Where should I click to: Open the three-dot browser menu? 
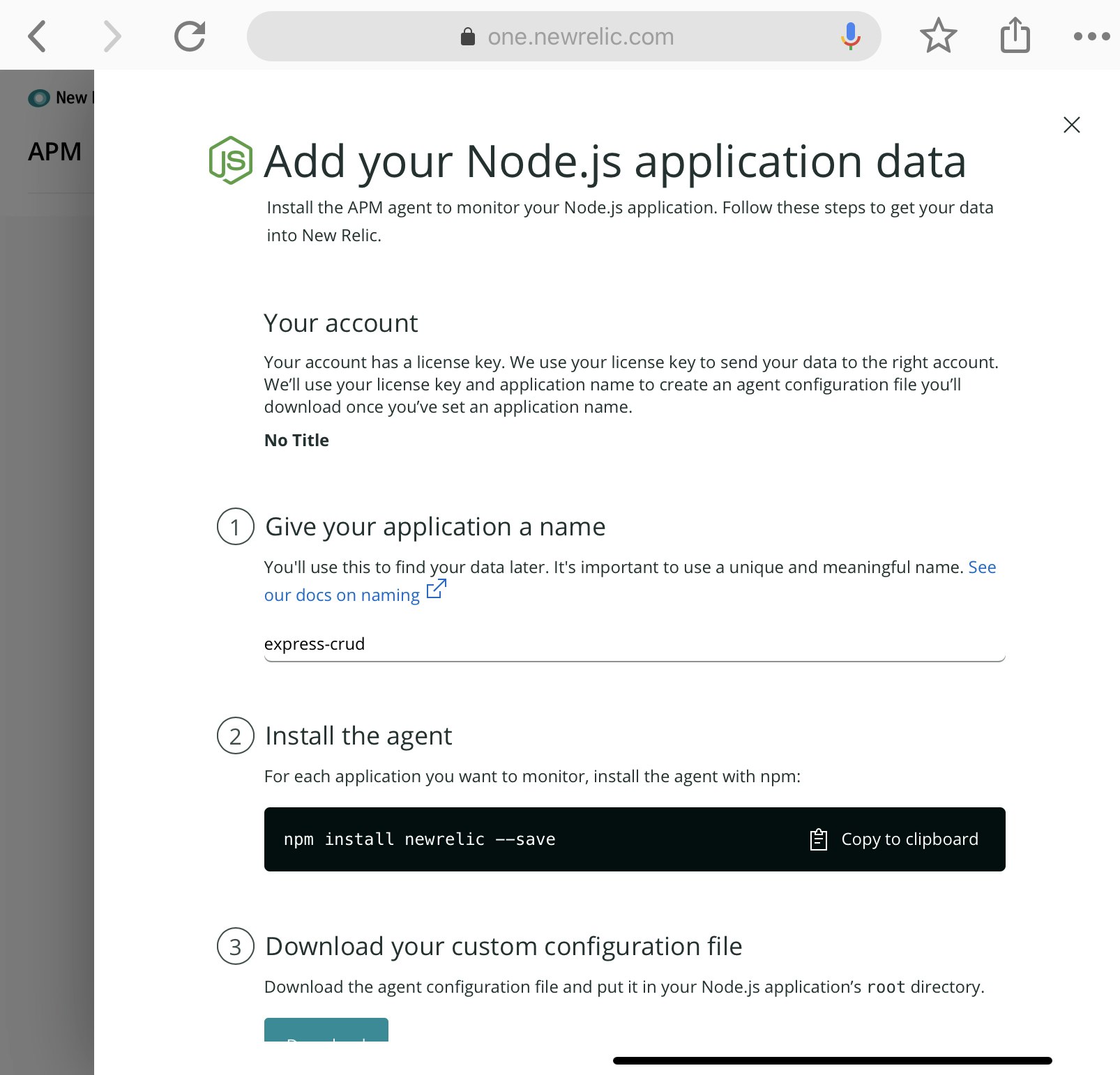point(1091,36)
